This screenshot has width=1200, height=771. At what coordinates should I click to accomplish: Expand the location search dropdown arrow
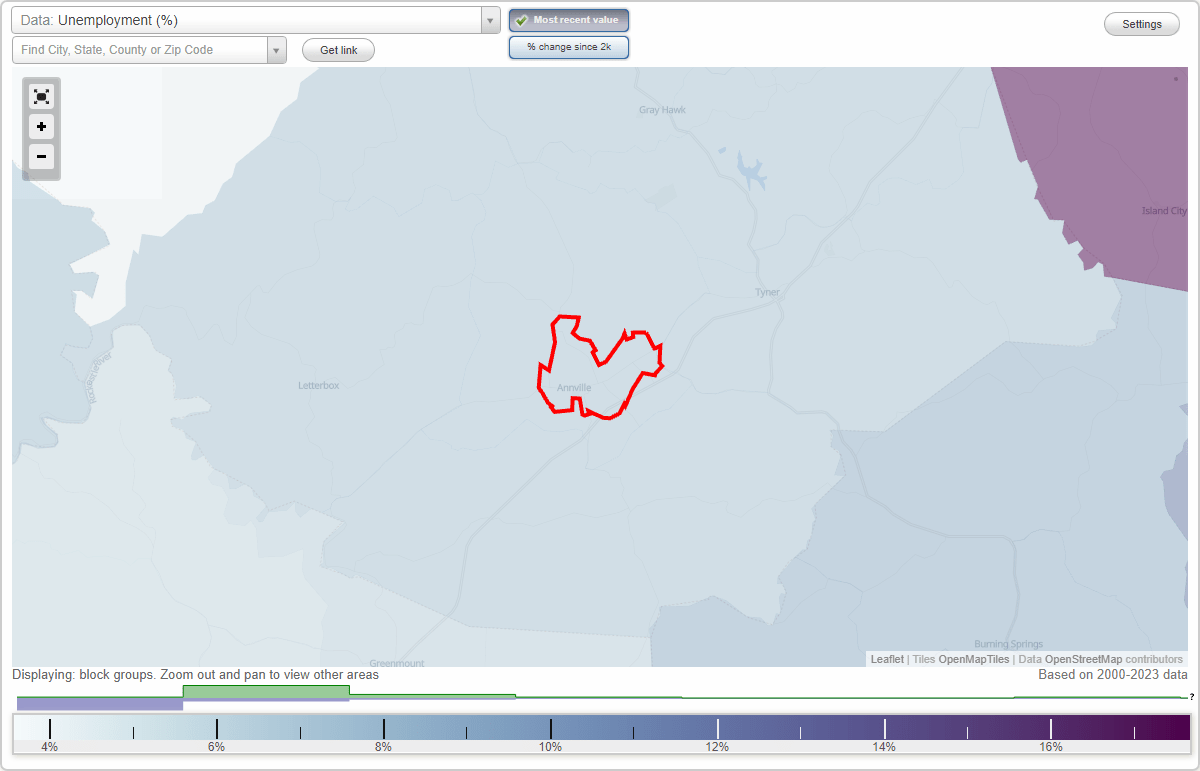coord(277,50)
